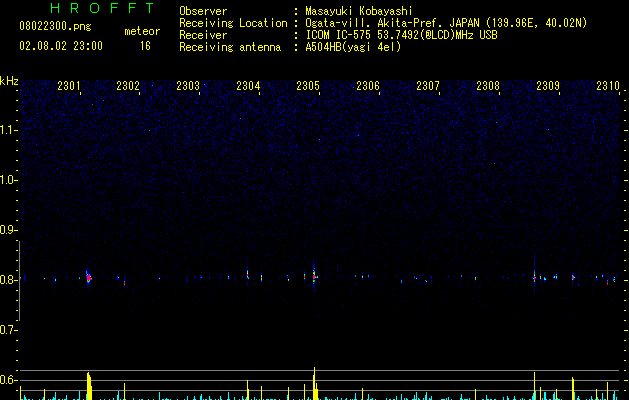
Task: Click the 2301 time marker
Action: [69, 86]
